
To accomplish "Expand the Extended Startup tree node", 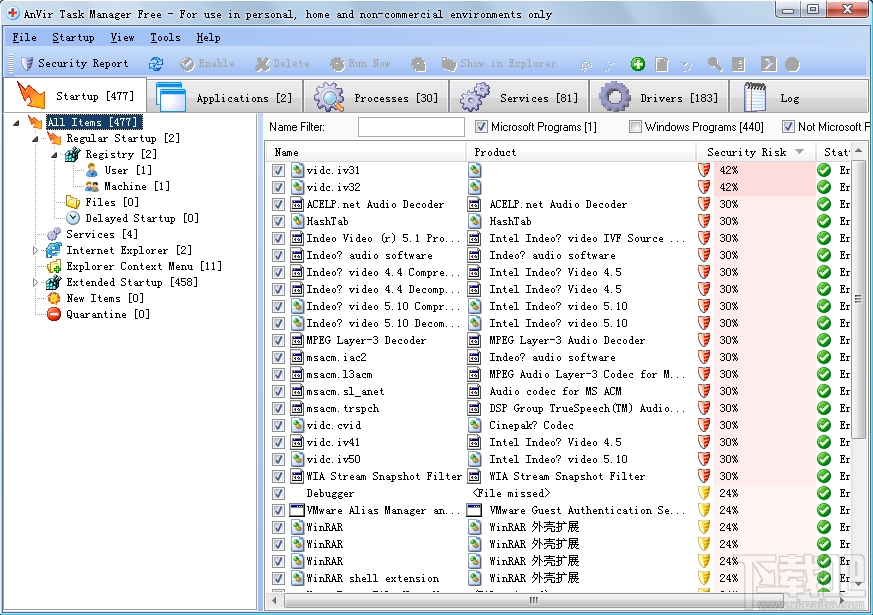I will tap(37, 282).
